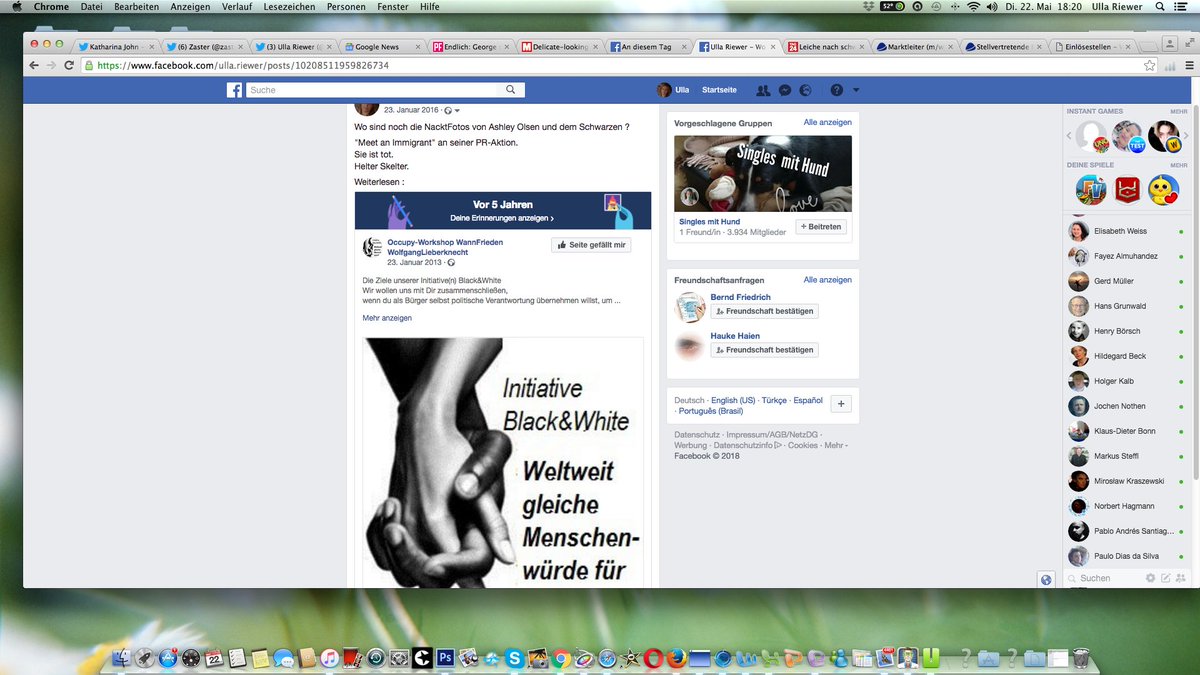Show previous instant games arrow
Image resolution: width=1200 pixels, height=675 pixels.
1069,135
